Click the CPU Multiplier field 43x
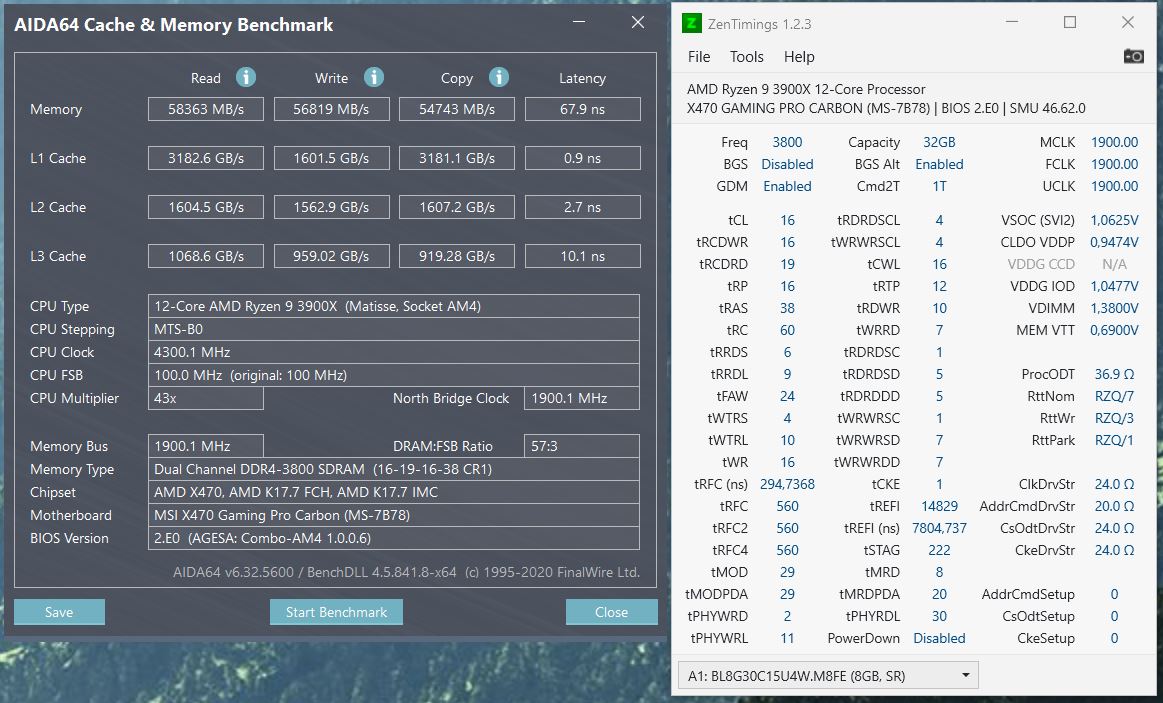Image resolution: width=1163 pixels, height=703 pixels. click(x=205, y=397)
